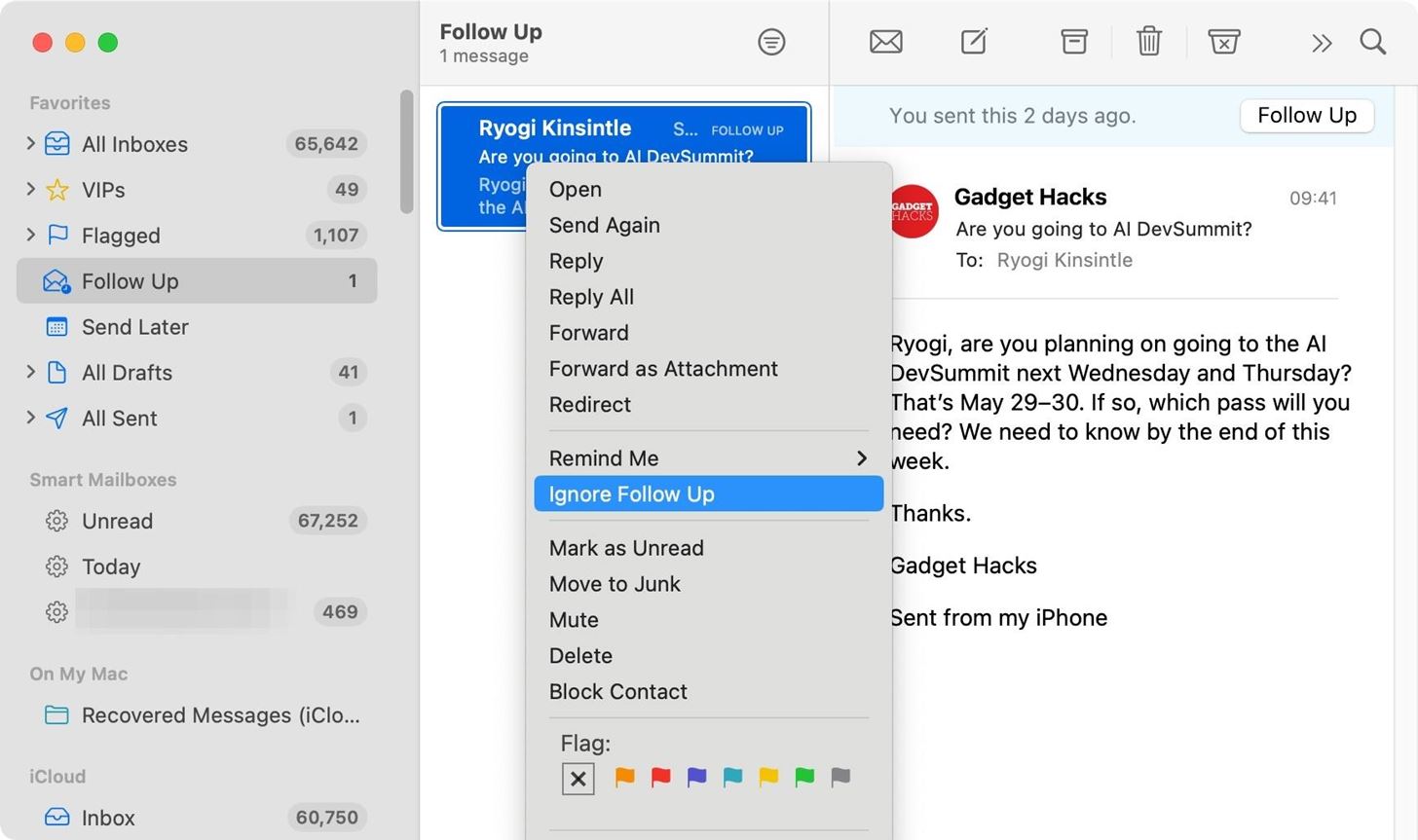Delete the message with the trash icon
The height and width of the screenshot is (840, 1418).
pos(1148,42)
